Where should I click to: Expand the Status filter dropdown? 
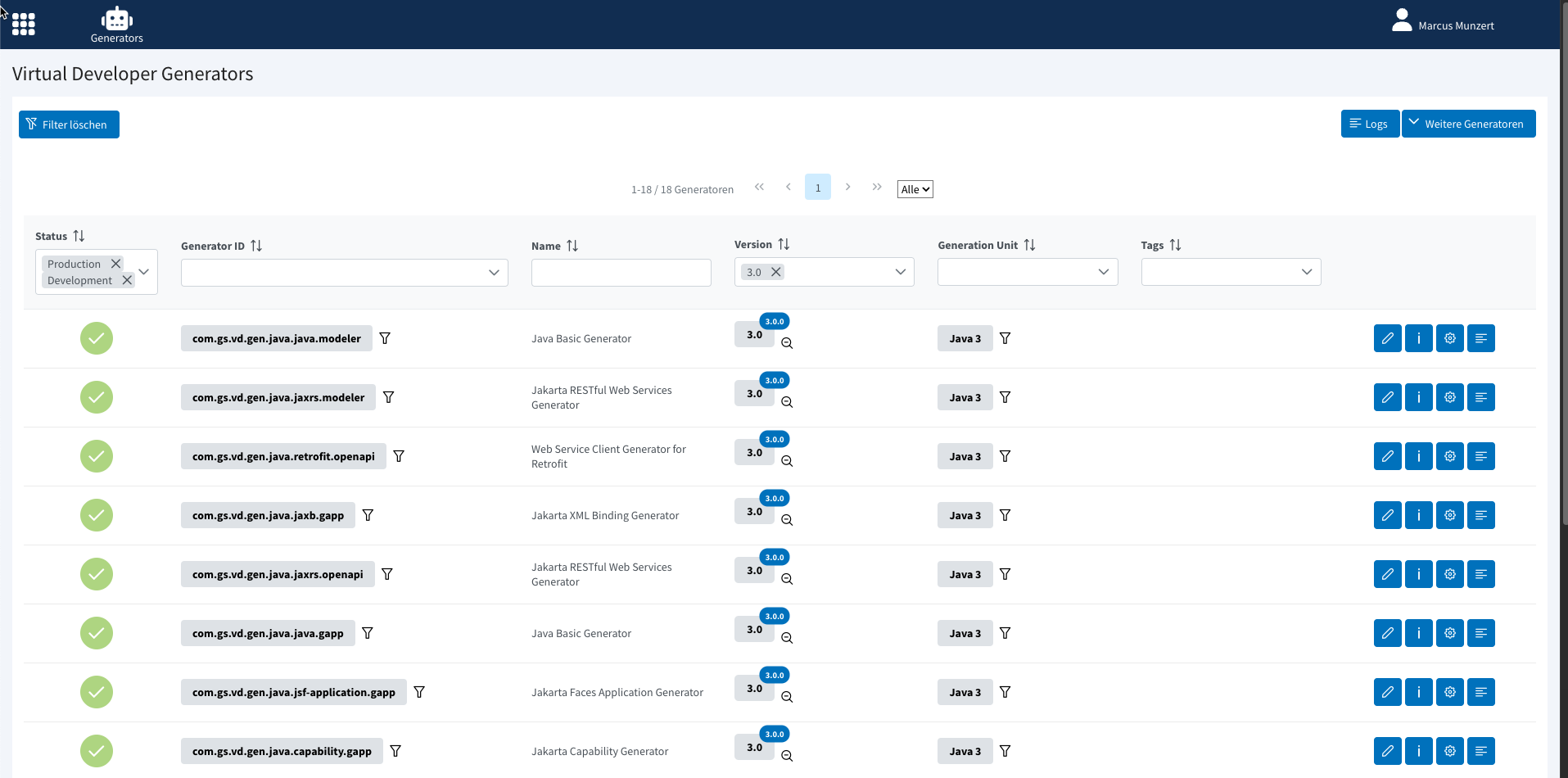(x=144, y=272)
